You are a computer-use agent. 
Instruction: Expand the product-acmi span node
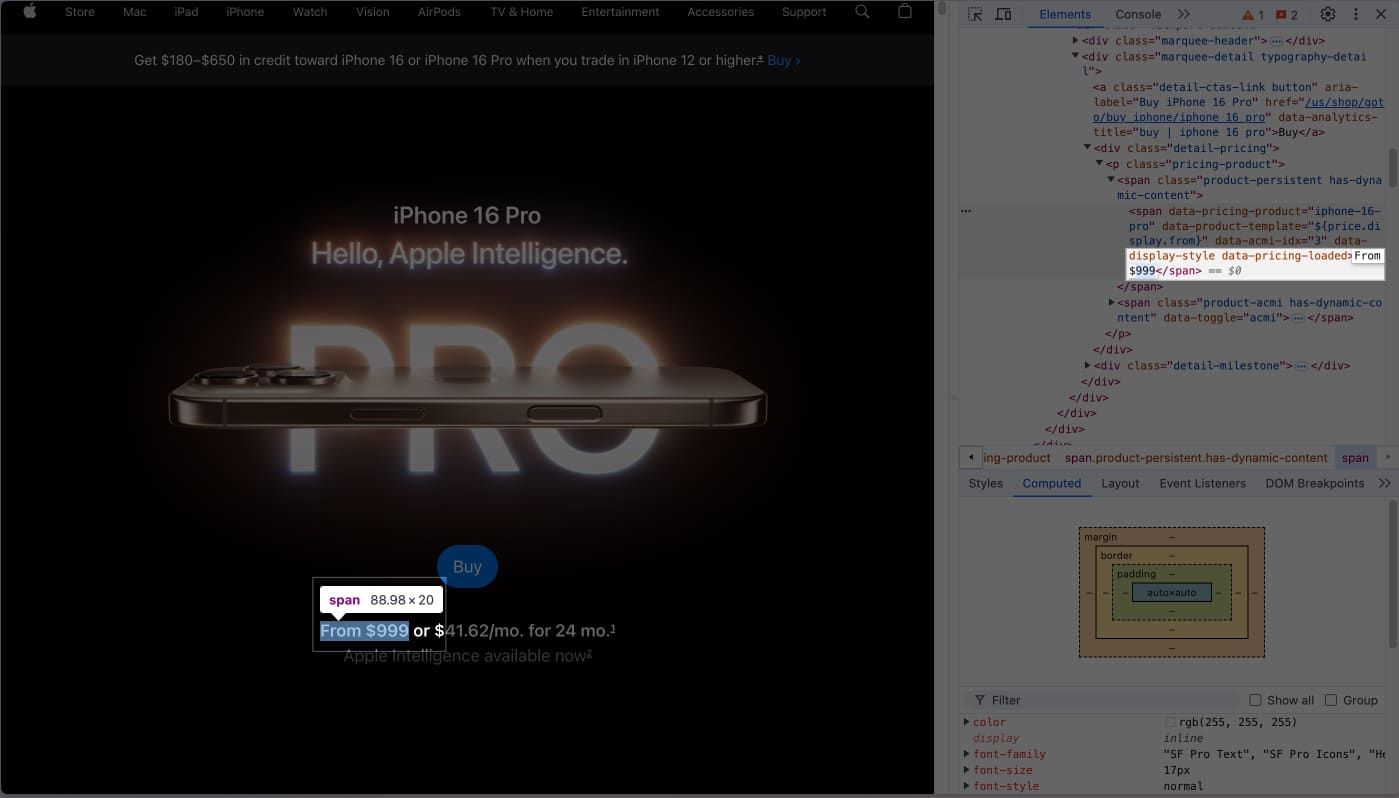1111,302
